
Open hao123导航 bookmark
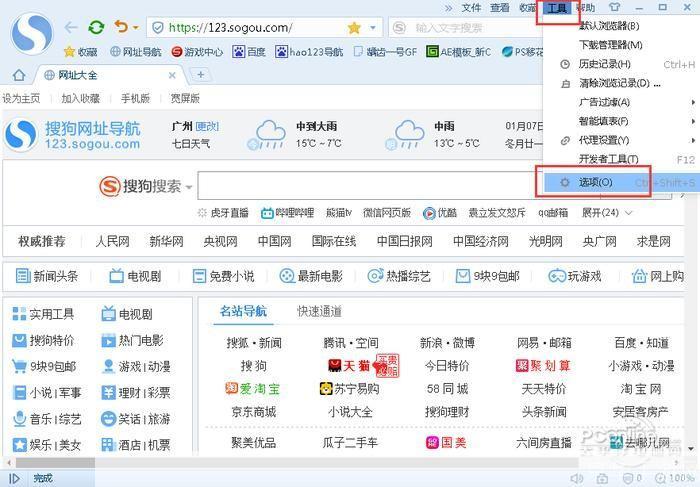tap(309, 52)
